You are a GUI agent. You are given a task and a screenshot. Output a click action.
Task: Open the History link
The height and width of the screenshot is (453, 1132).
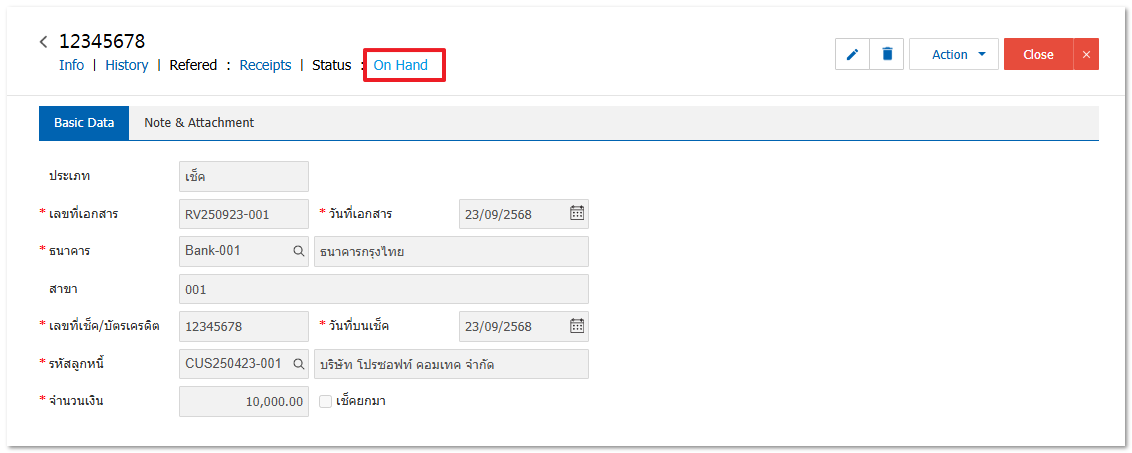[126, 65]
